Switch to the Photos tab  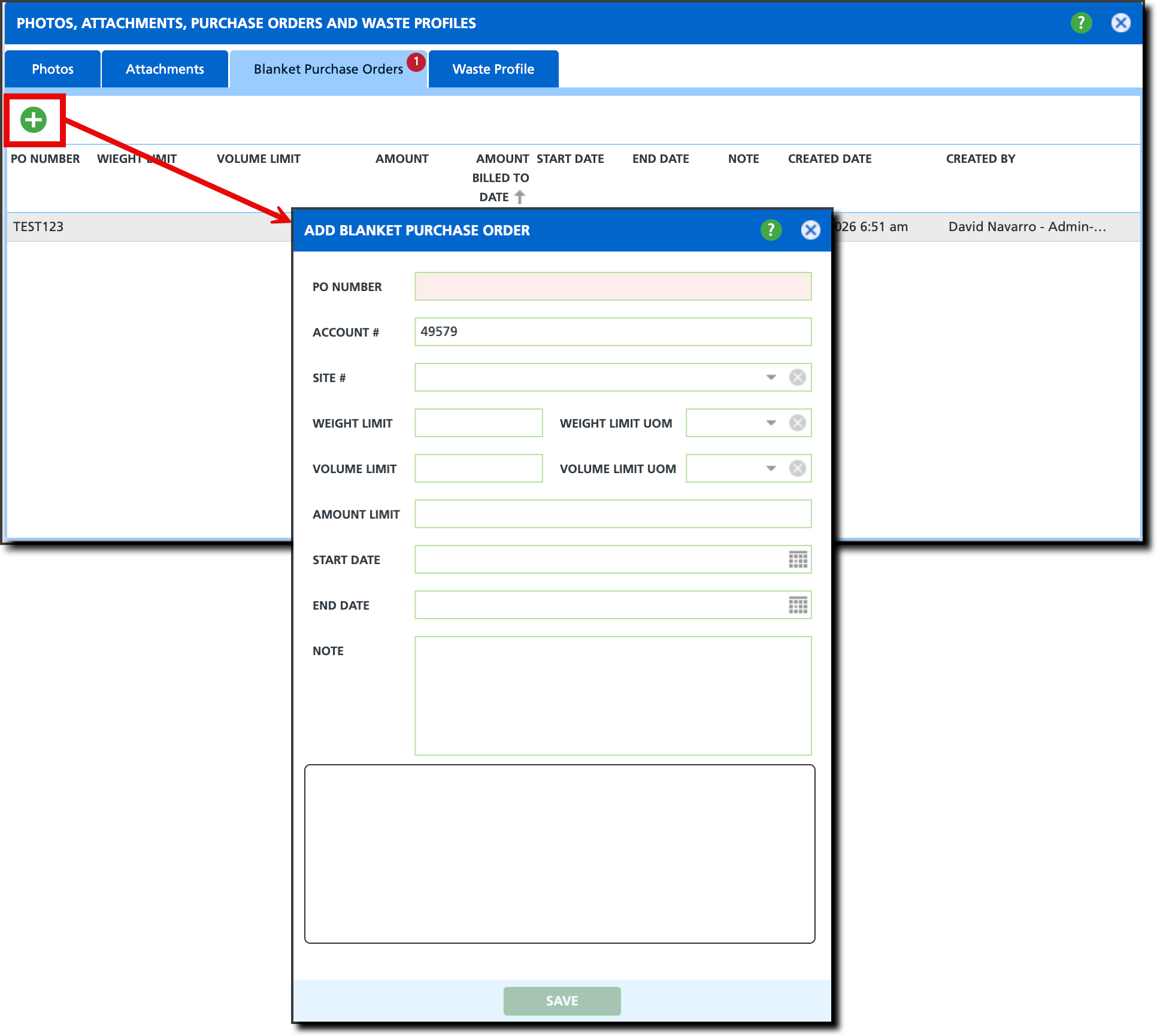click(53, 69)
